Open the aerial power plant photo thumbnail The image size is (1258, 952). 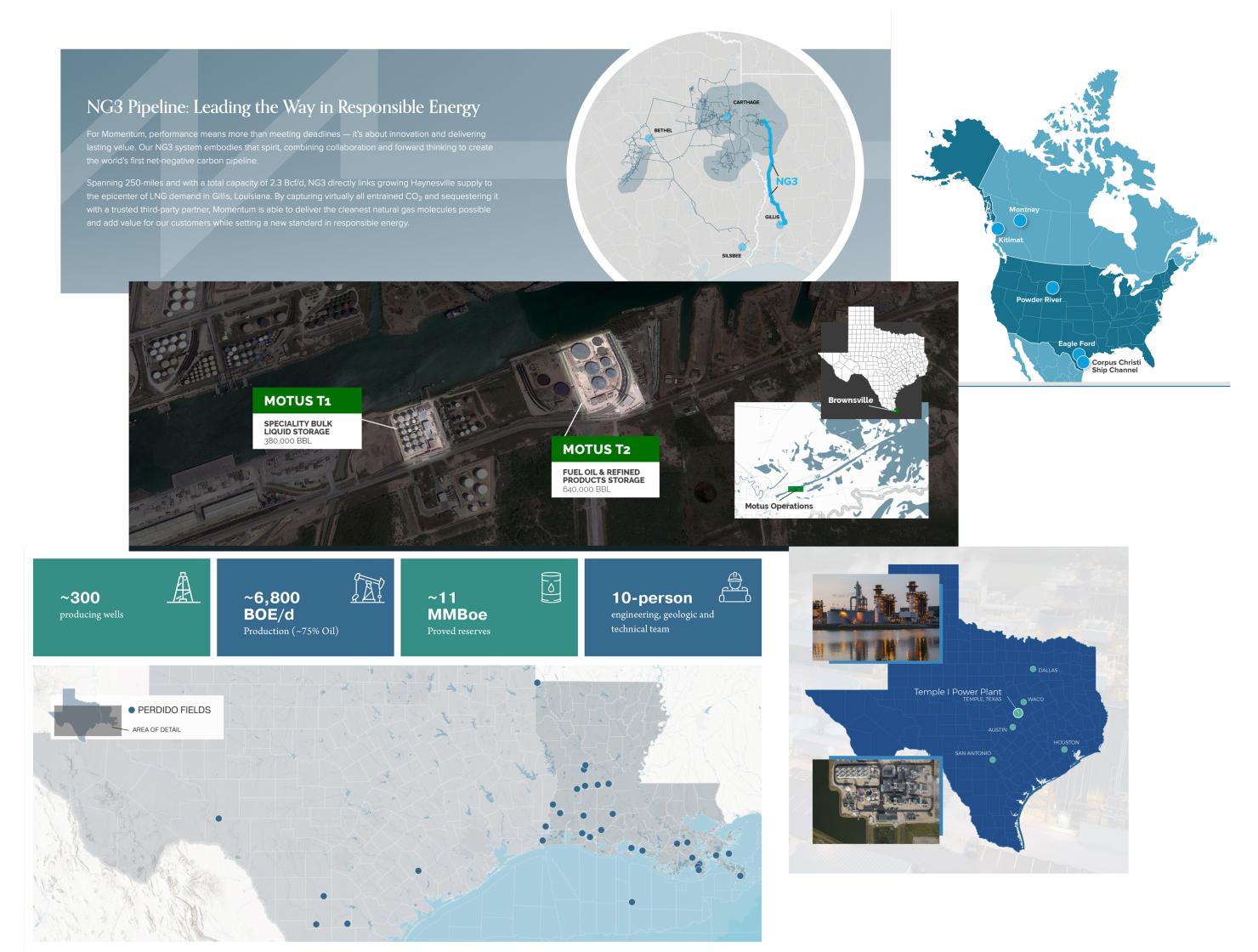876,800
